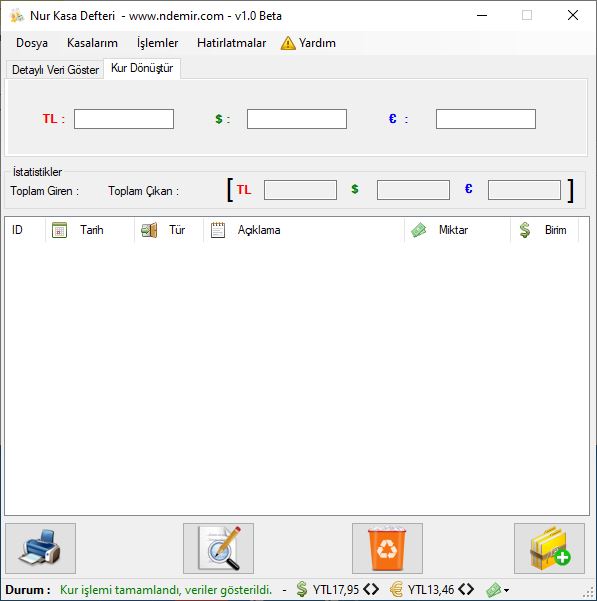The height and width of the screenshot is (601, 597).
Task: Select the Kur Dönüştür tab
Action: point(142,68)
